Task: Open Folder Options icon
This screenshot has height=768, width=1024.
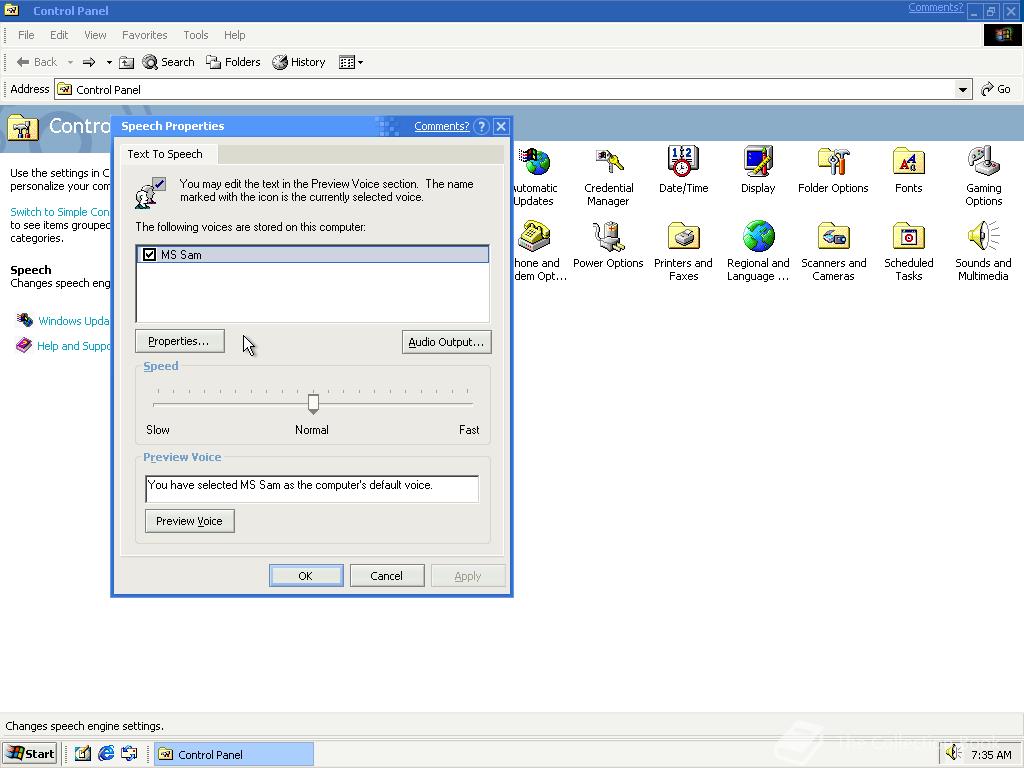Action: pos(833,170)
